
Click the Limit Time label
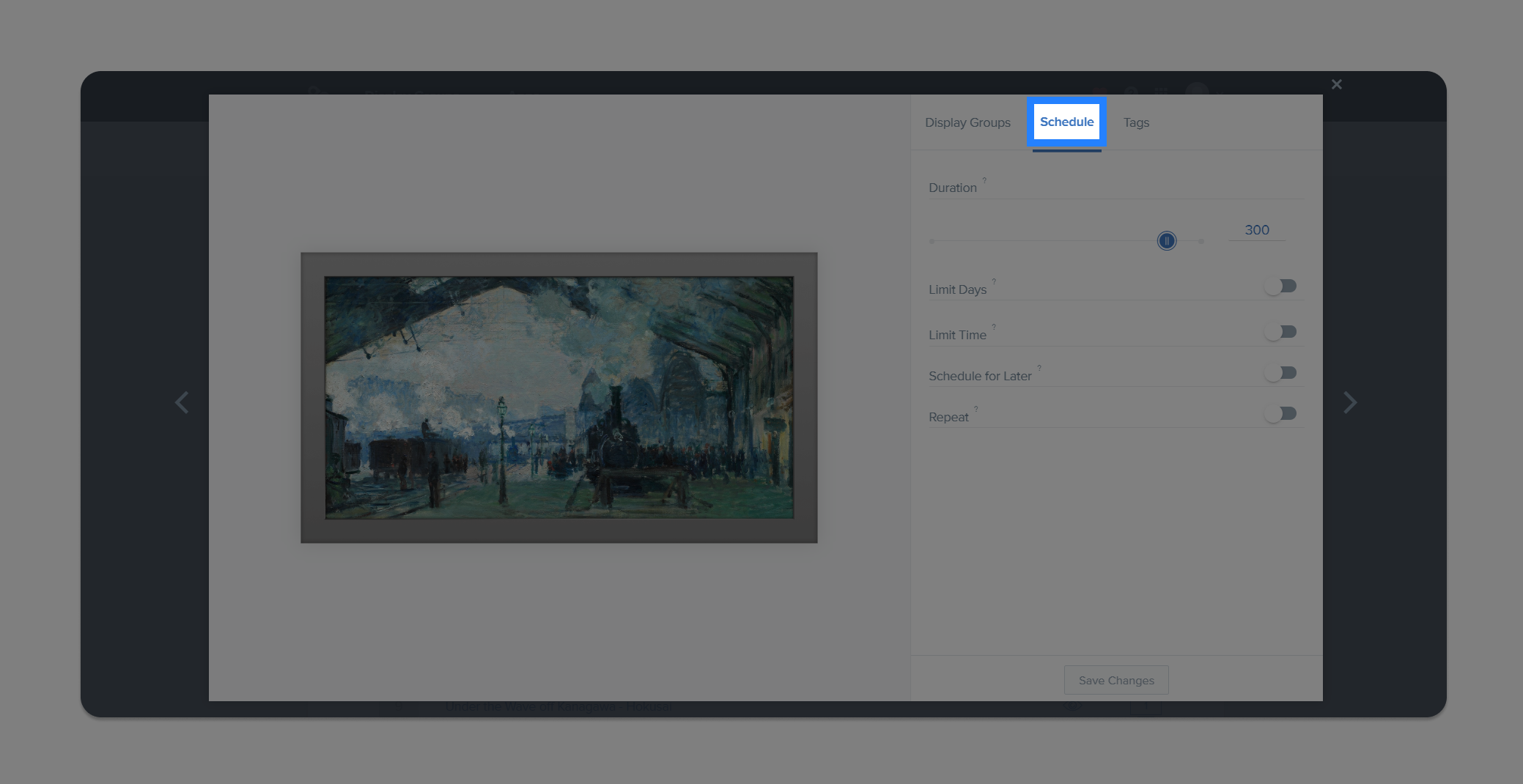957,335
